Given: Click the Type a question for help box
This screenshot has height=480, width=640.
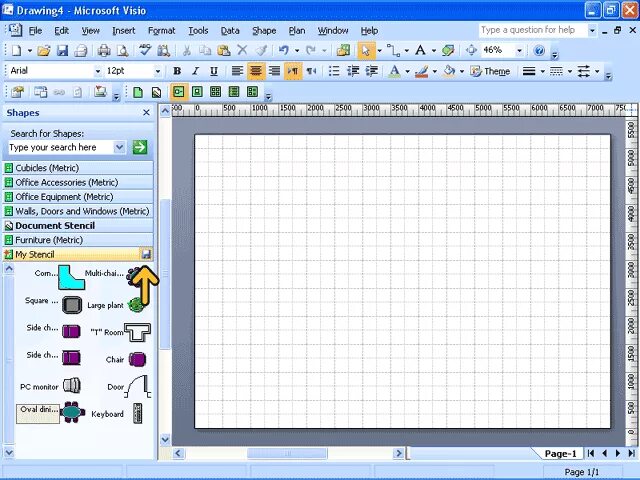Looking at the screenshot, I should (533, 30).
